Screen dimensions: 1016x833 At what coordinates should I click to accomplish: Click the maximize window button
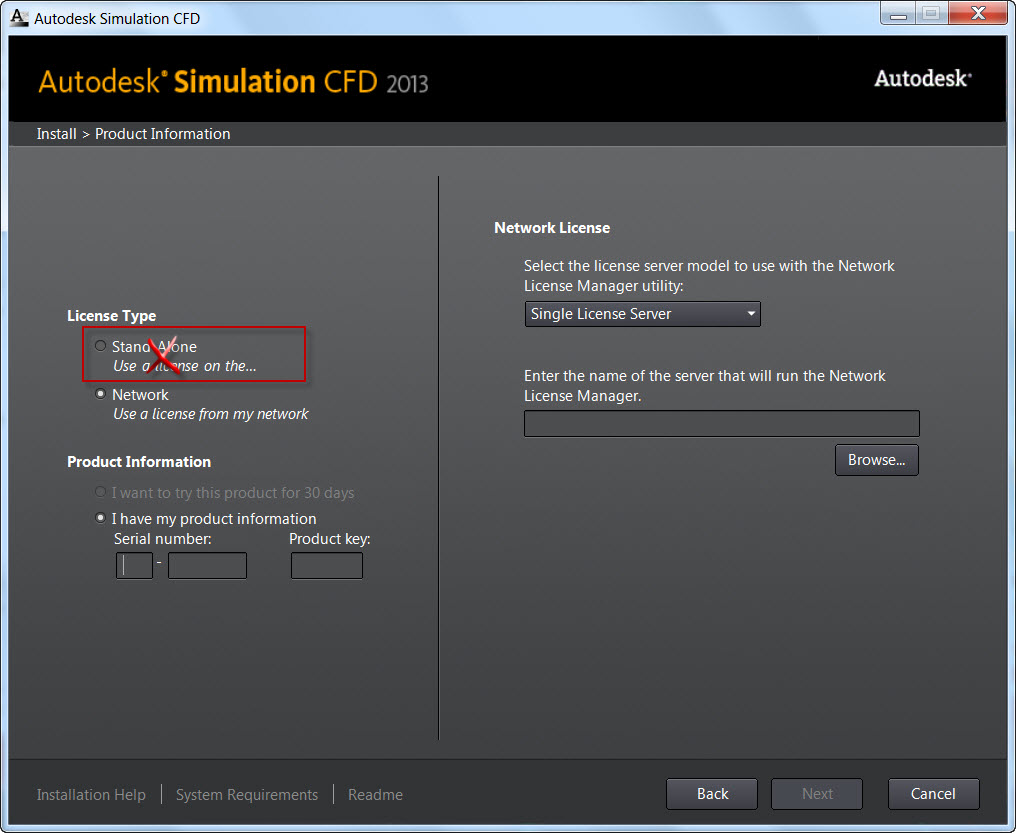pyautogui.click(x=931, y=14)
